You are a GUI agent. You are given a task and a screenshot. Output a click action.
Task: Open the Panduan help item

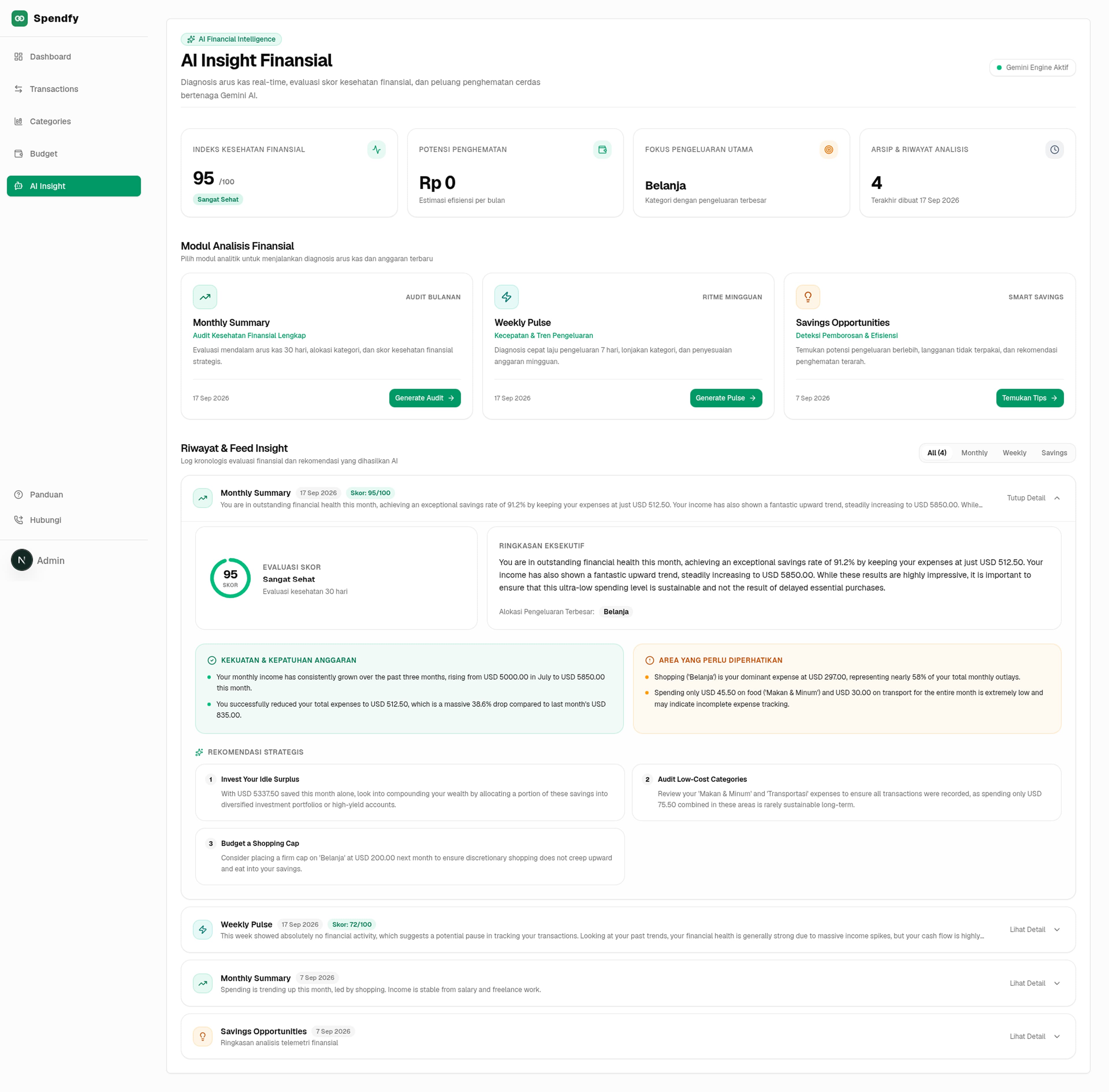[x=74, y=494]
